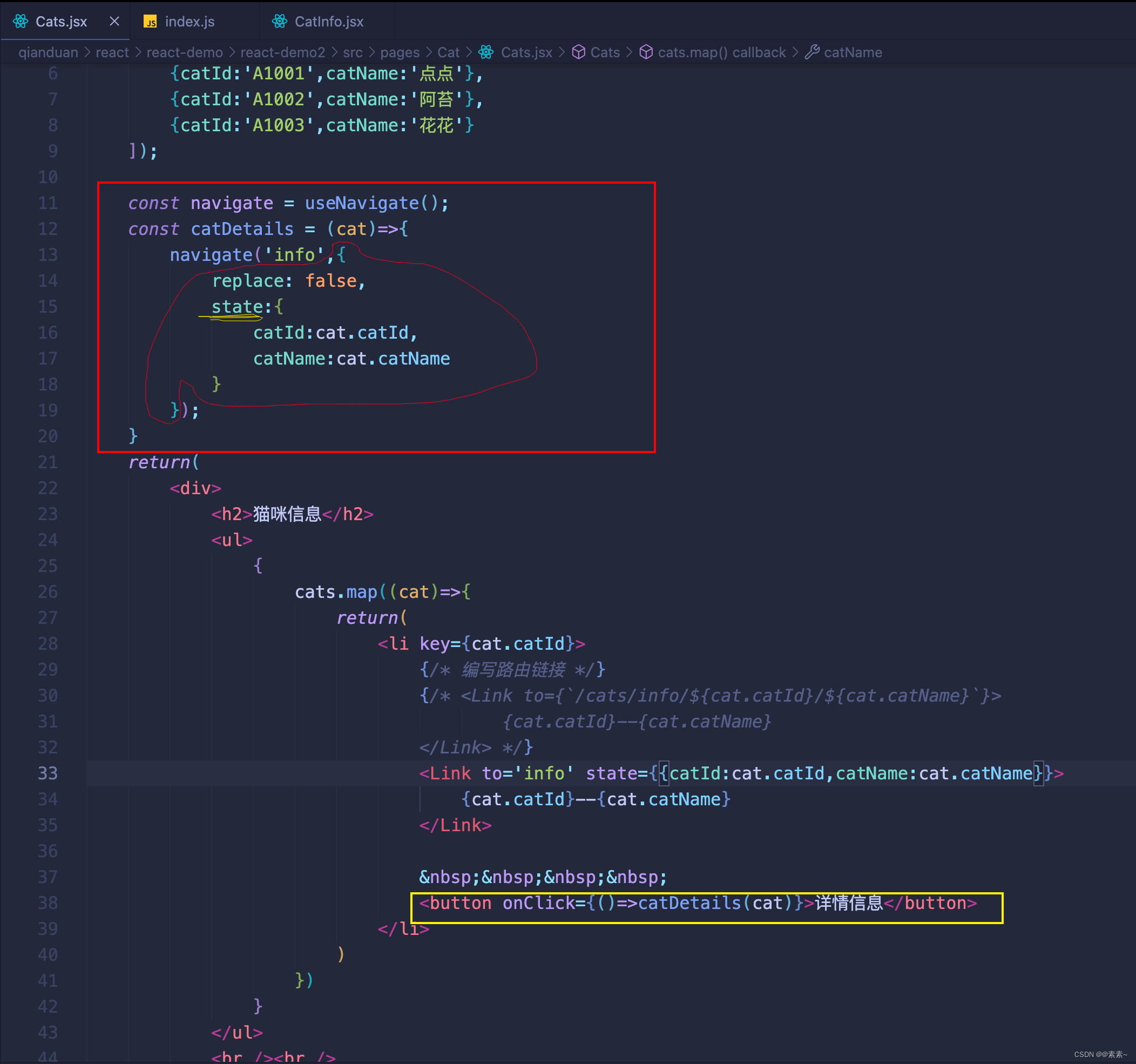
Task: Place cursor on catDetails in button onClick
Action: click(689, 904)
